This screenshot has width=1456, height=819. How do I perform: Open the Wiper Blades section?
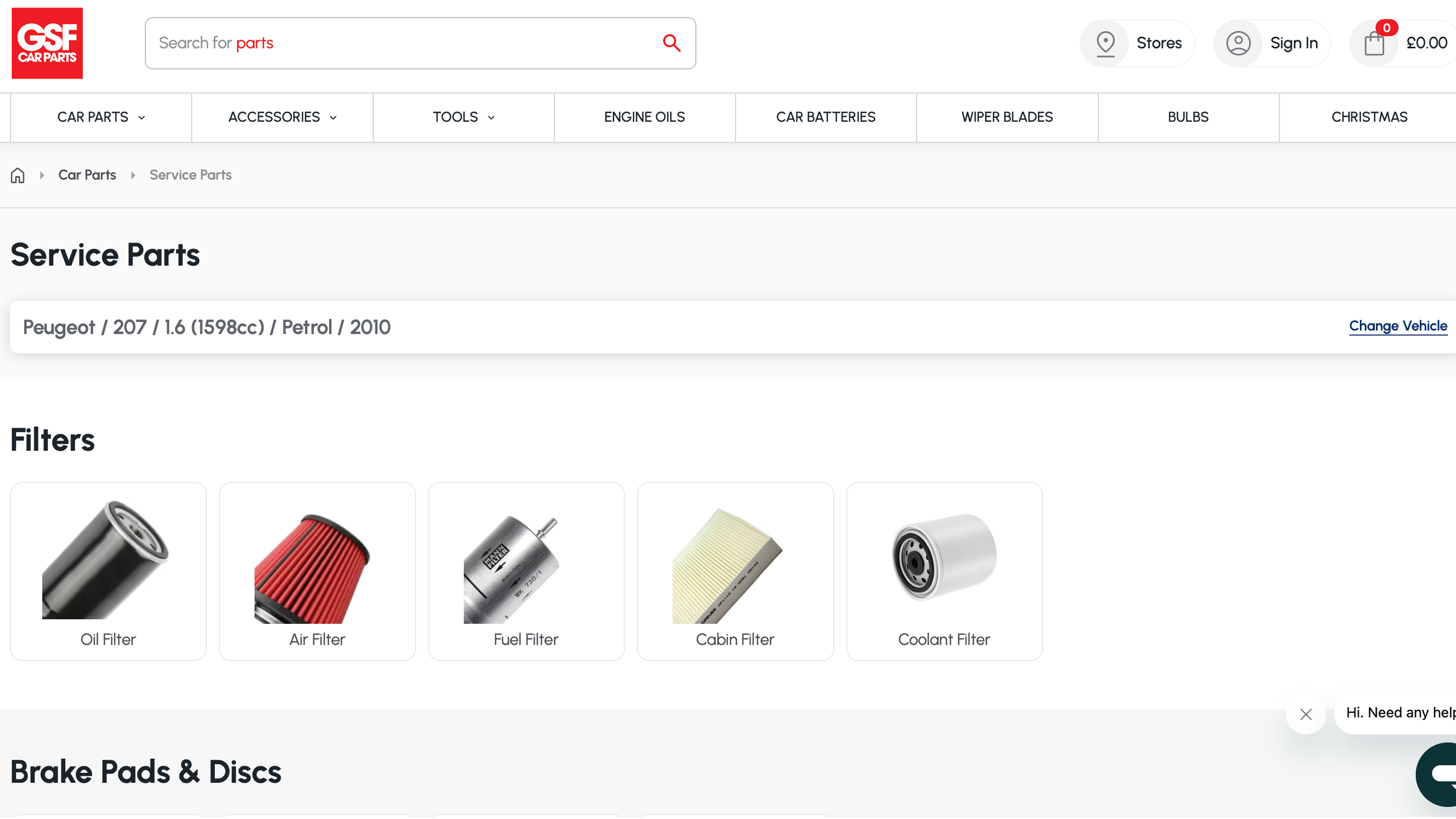click(x=1007, y=117)
